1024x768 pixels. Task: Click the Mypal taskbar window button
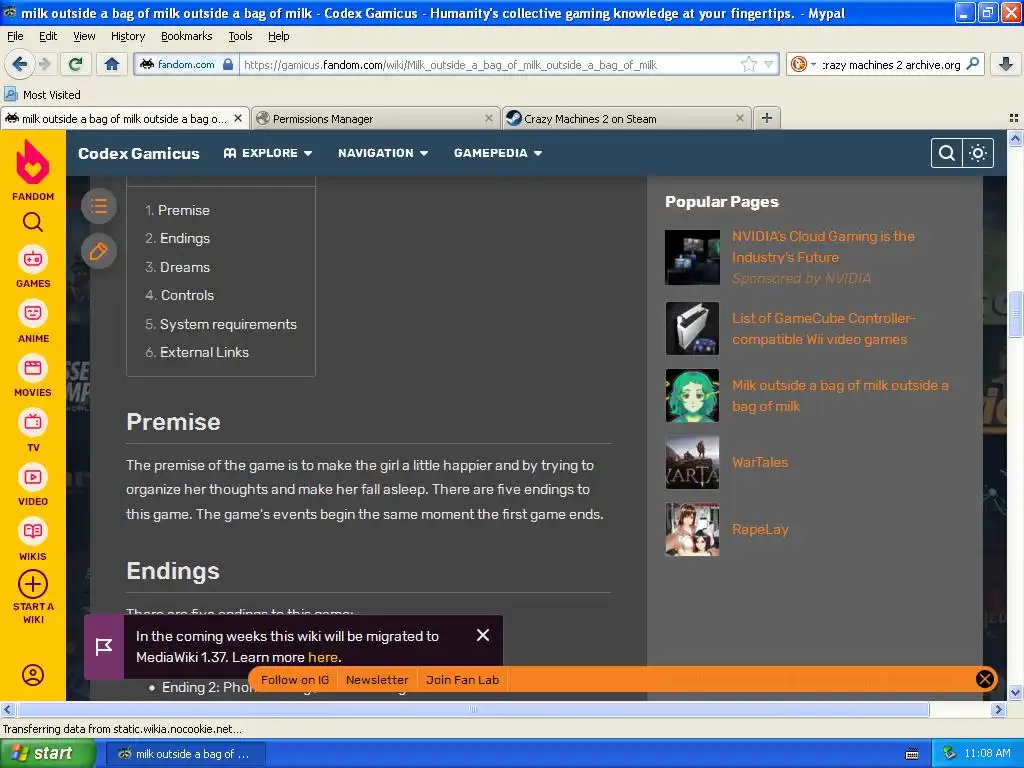click(186, 754)
